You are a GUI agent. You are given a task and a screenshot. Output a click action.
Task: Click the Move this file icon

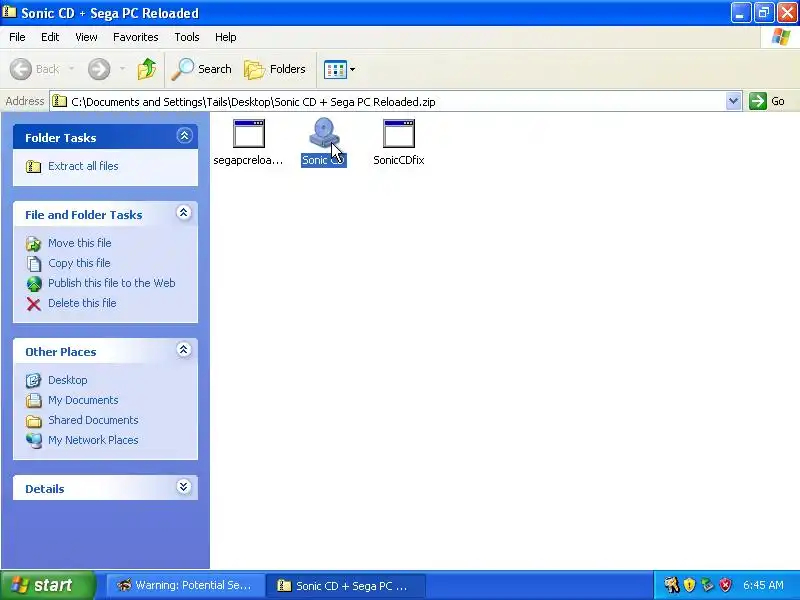34,244
